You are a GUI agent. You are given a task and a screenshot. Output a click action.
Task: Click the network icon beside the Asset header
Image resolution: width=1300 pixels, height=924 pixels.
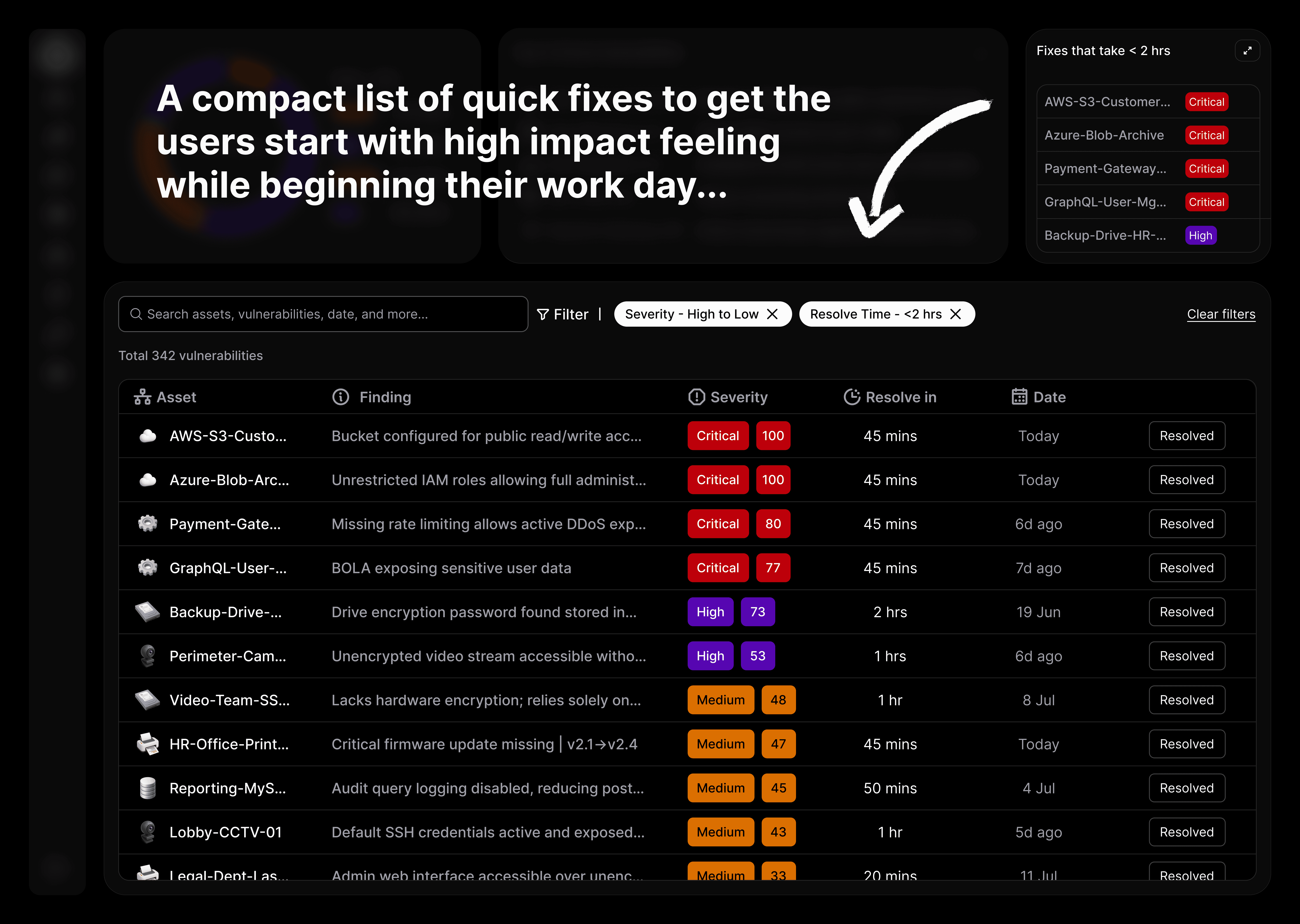coord(142,397)
